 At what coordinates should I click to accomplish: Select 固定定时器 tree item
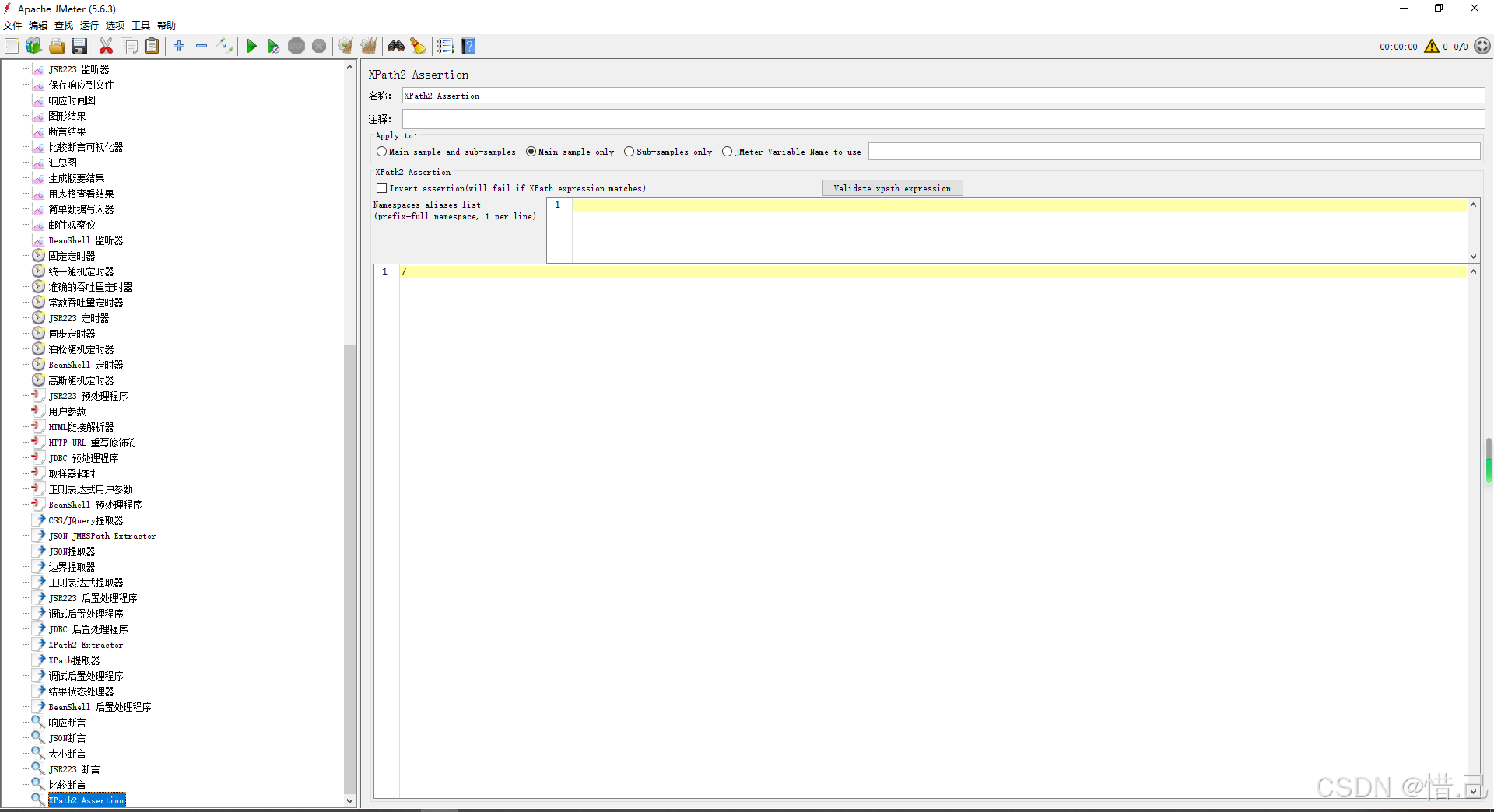[72, 256]
